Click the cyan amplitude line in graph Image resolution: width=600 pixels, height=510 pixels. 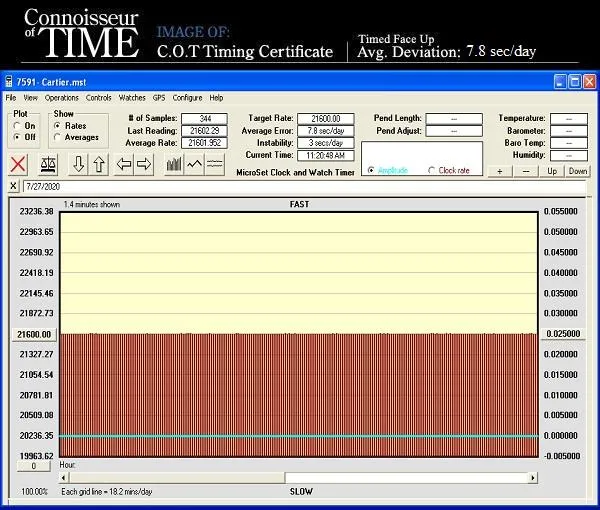pos(298,436)
